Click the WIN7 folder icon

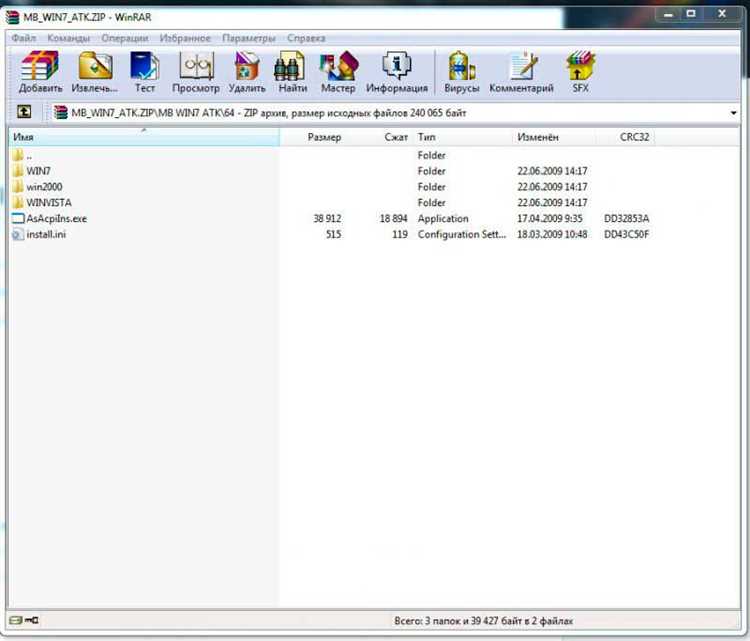click(18, 171)
